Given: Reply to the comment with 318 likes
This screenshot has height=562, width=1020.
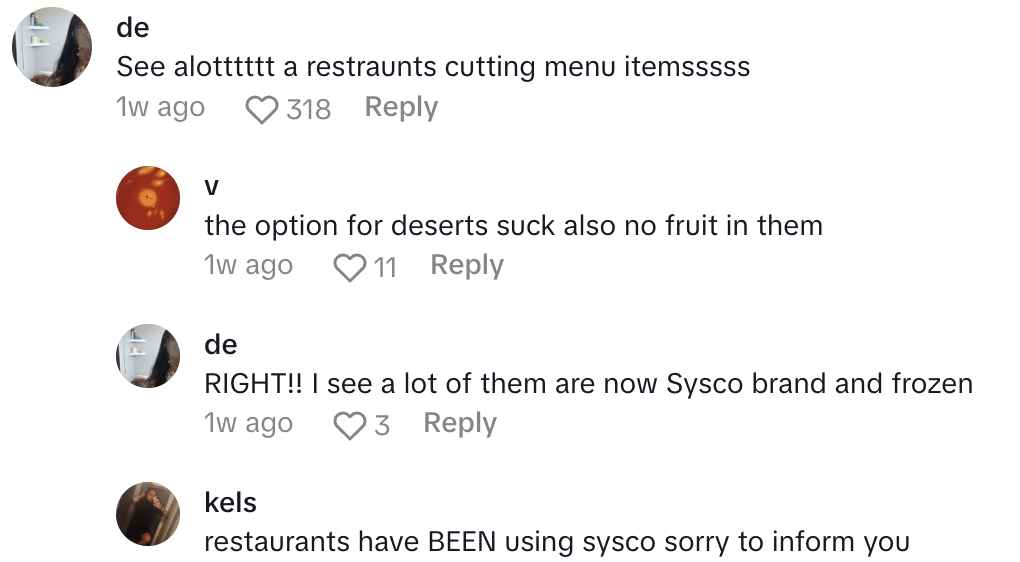Looking at the screenshot, I should pyautogui.click(x=401, y=108).
